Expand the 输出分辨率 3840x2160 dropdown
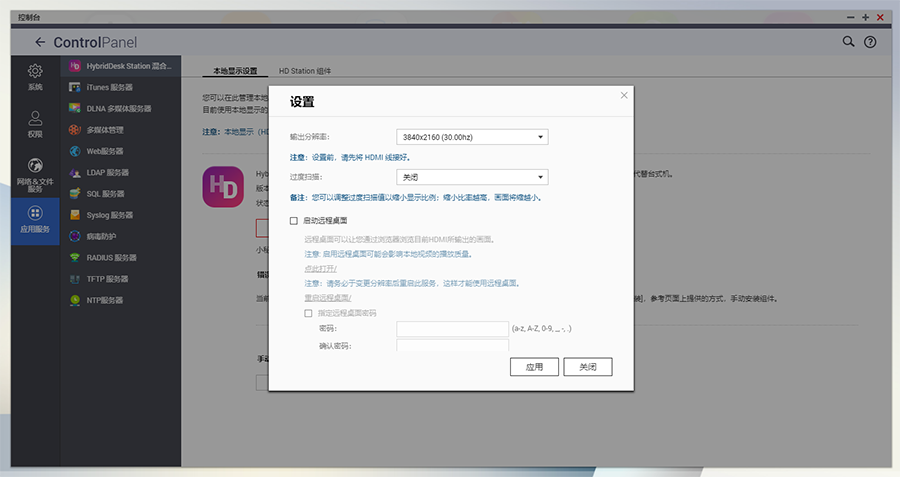 pos(473,137)
